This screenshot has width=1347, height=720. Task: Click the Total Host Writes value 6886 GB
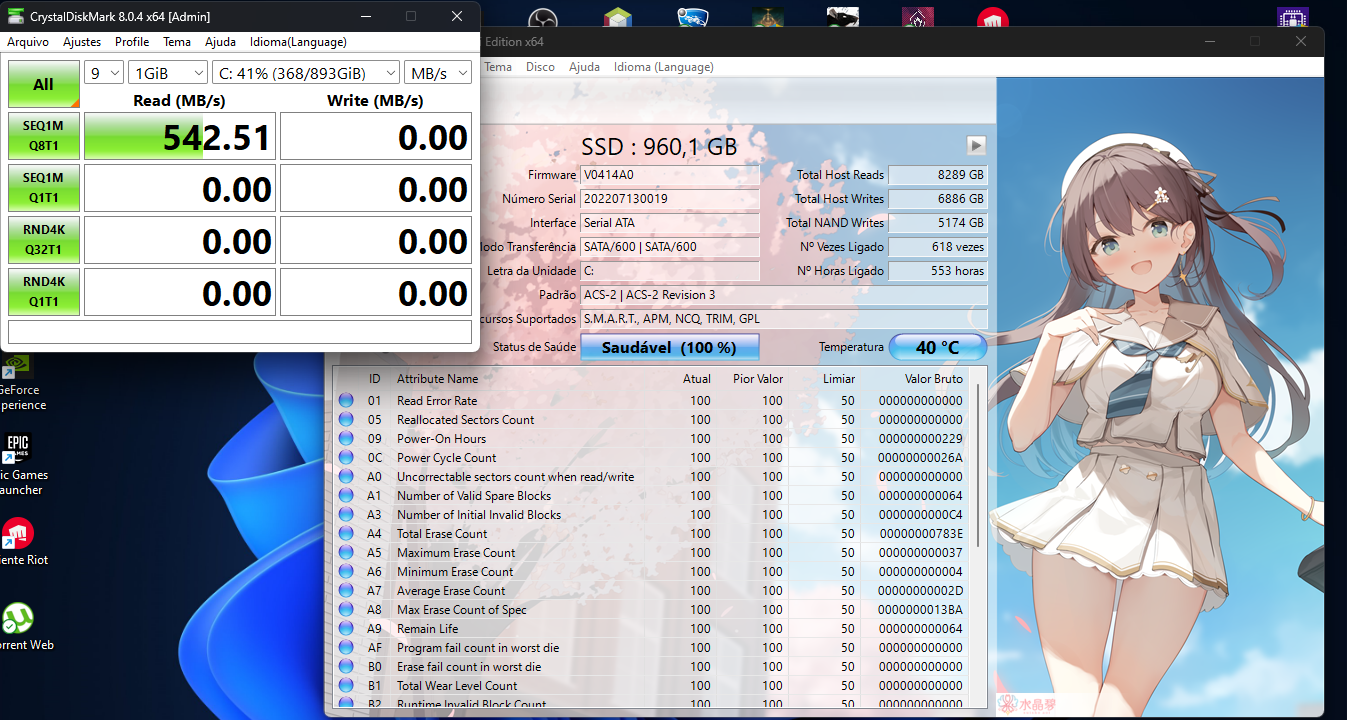[x=938, y=199]
